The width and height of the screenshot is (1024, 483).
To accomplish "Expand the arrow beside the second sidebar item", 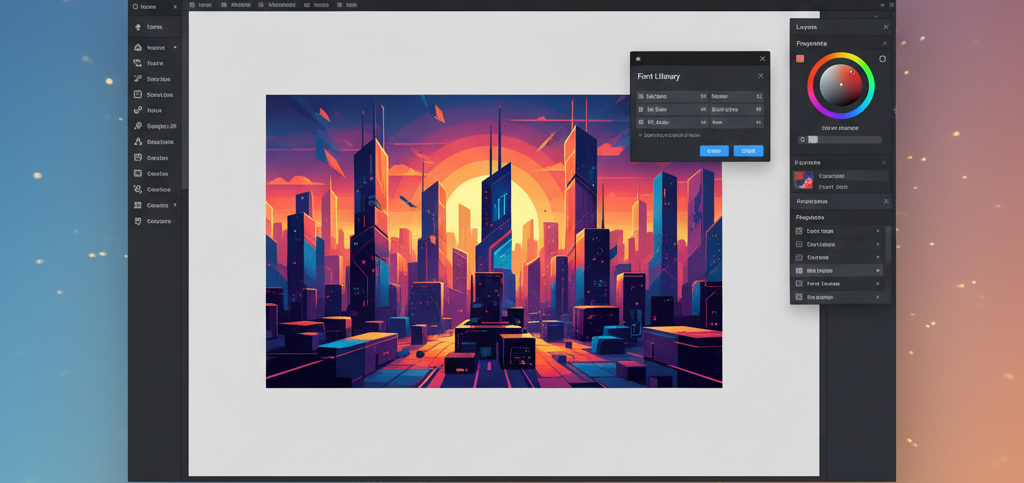I will pos(175,47).
